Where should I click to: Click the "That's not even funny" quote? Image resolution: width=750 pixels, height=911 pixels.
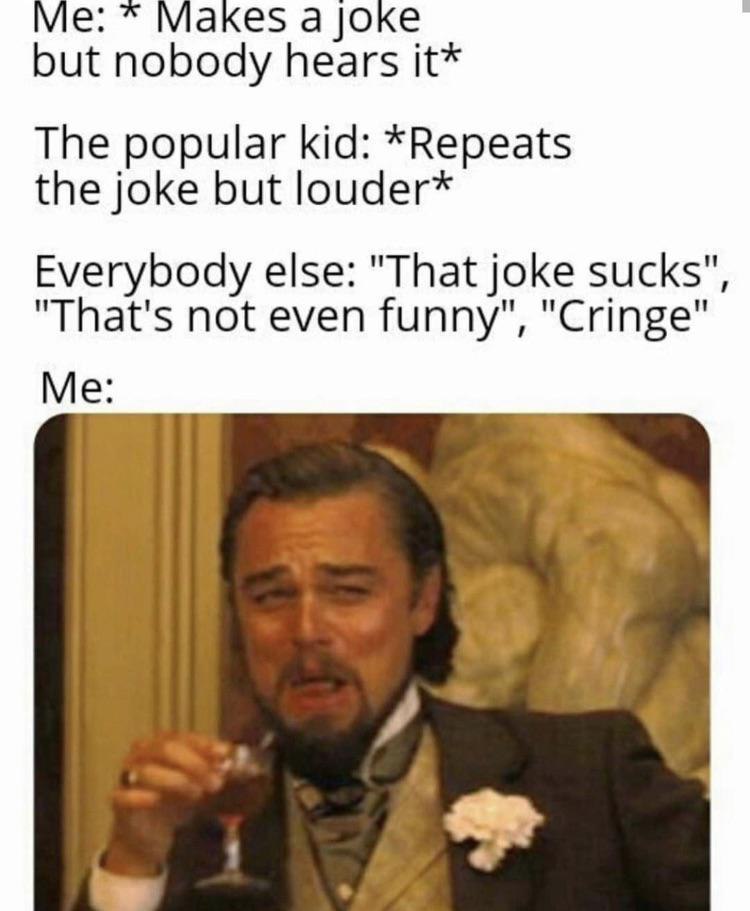(x=277, y=318)
